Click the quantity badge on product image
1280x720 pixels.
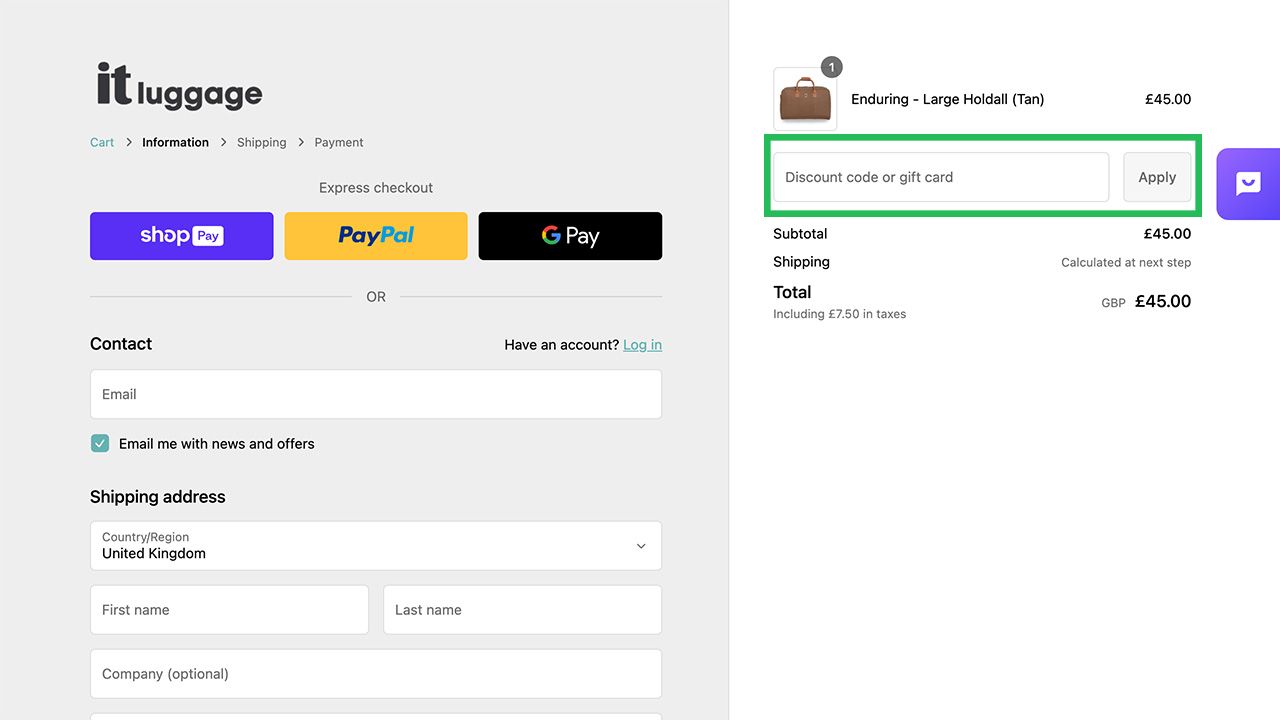click(x=831, y=67)
